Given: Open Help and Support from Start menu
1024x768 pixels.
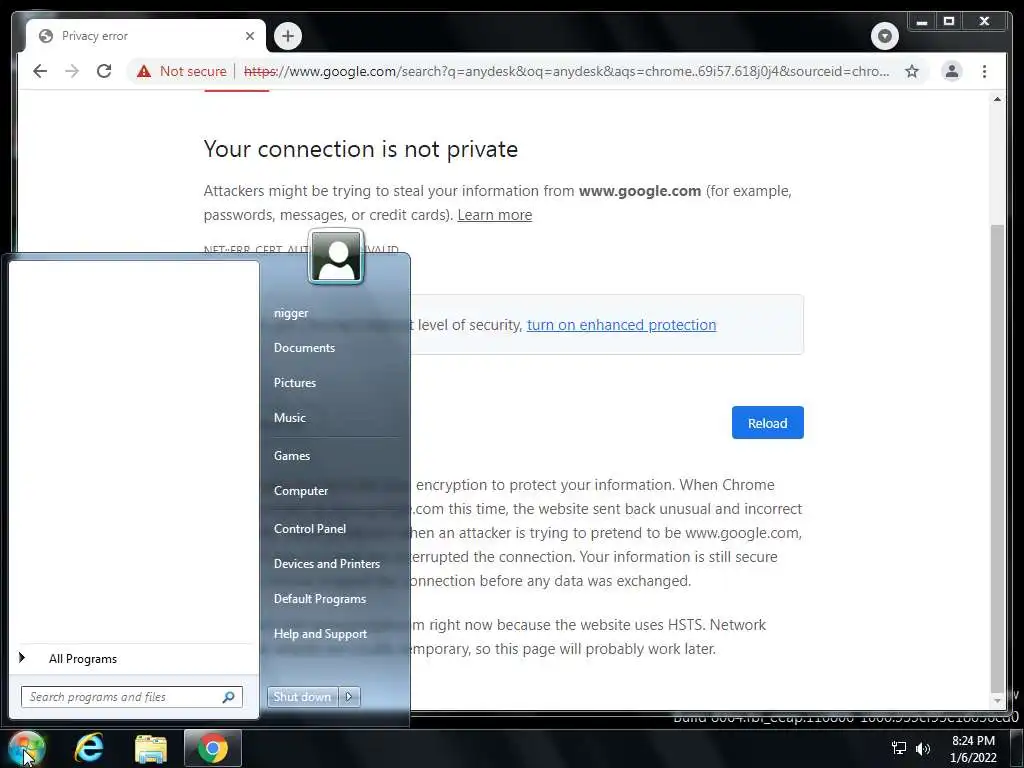Looking at the screenshot, I should pyautogui.click(x=320, y=633).
